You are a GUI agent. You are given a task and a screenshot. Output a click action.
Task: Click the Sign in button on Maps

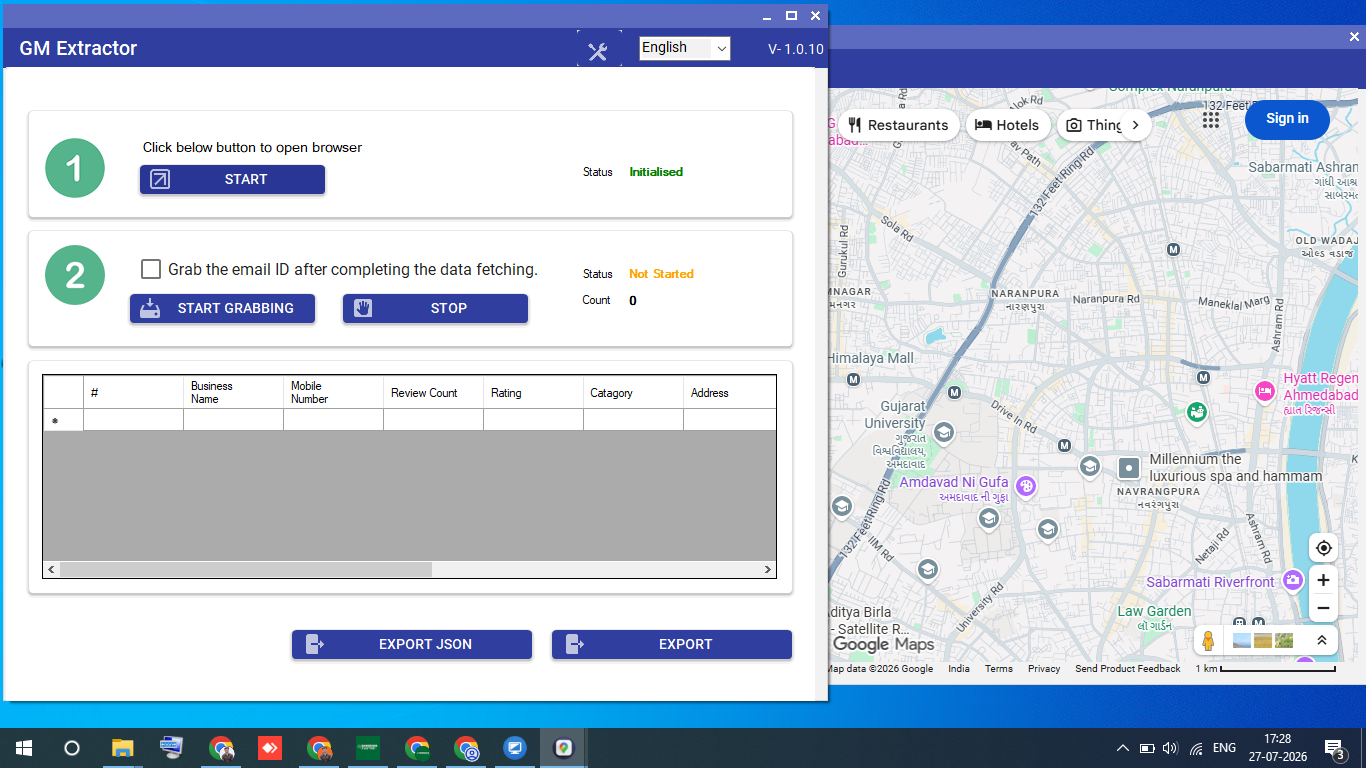[x=1287, y=119]
